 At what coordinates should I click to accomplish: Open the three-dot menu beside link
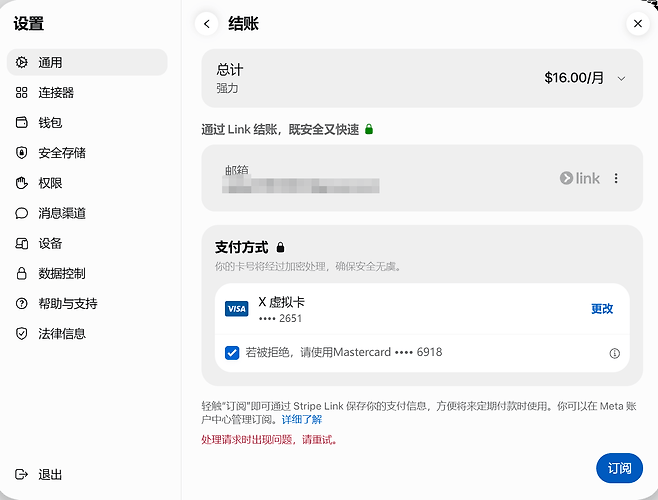[616, 178]
